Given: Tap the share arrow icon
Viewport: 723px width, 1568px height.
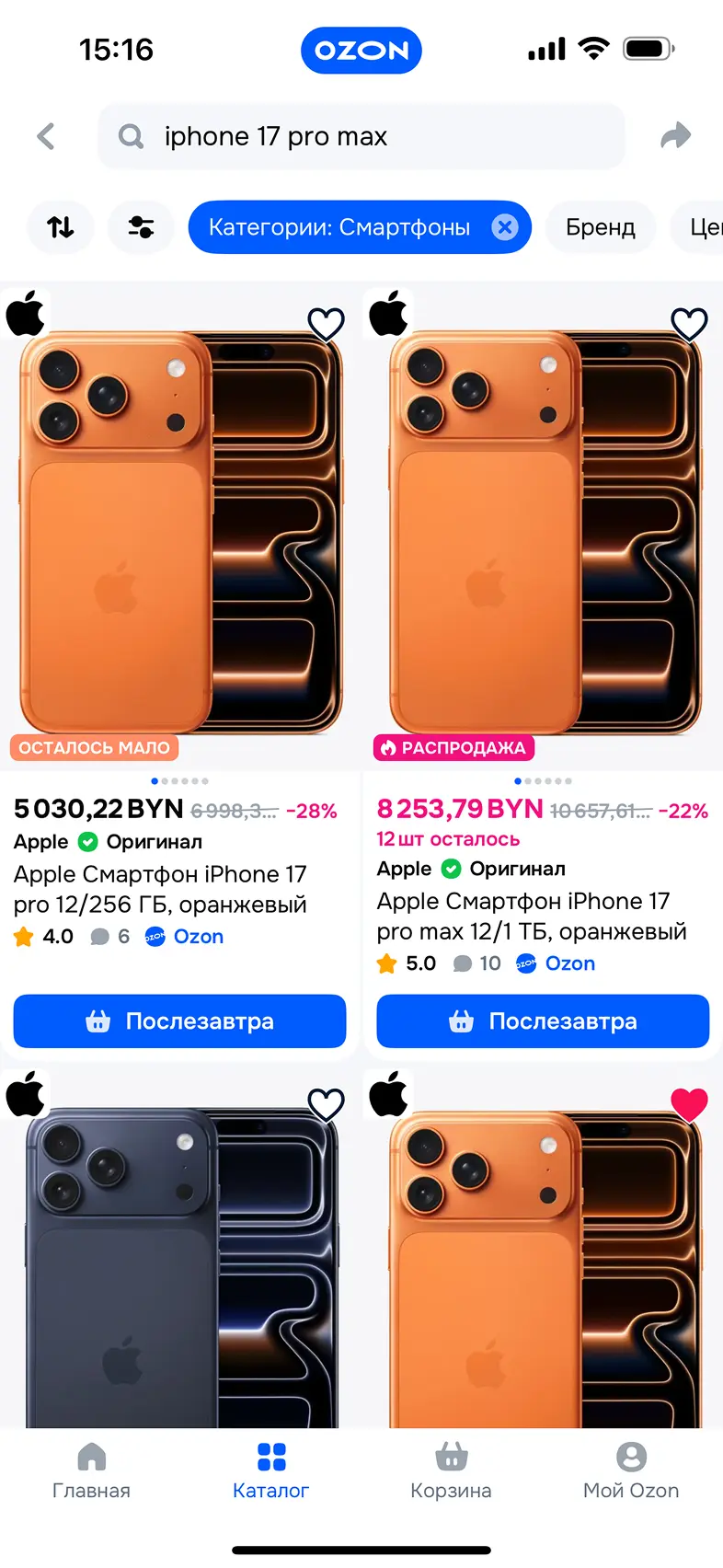Looking at the screenshot, I should click(x=676, y=136).
